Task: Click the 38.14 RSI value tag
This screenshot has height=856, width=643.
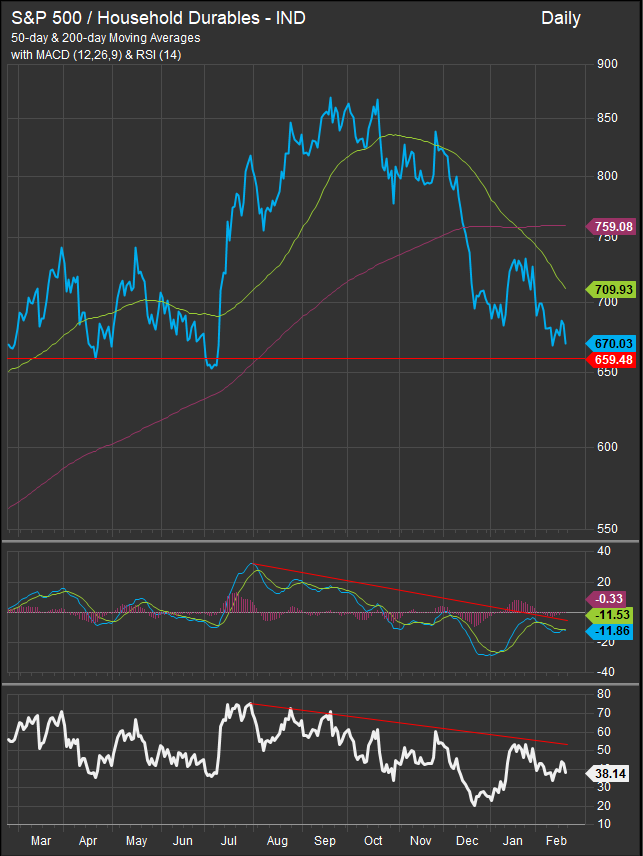Action: click(608, 774)
